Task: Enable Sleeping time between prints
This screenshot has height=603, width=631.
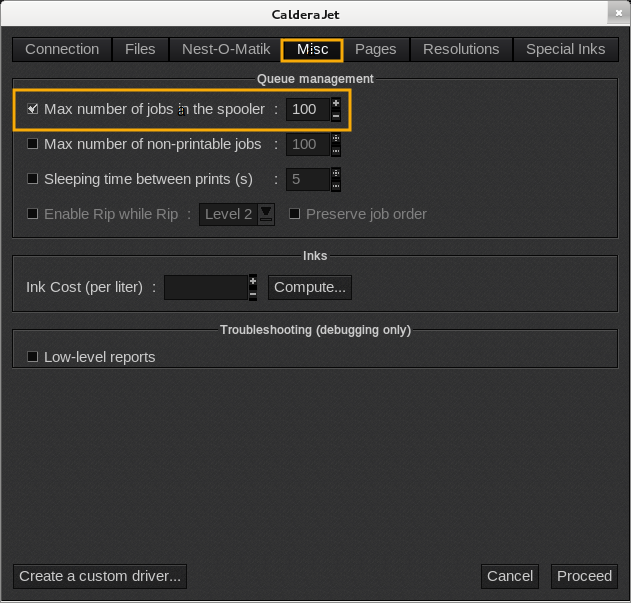Action: (x=33, y=179)
